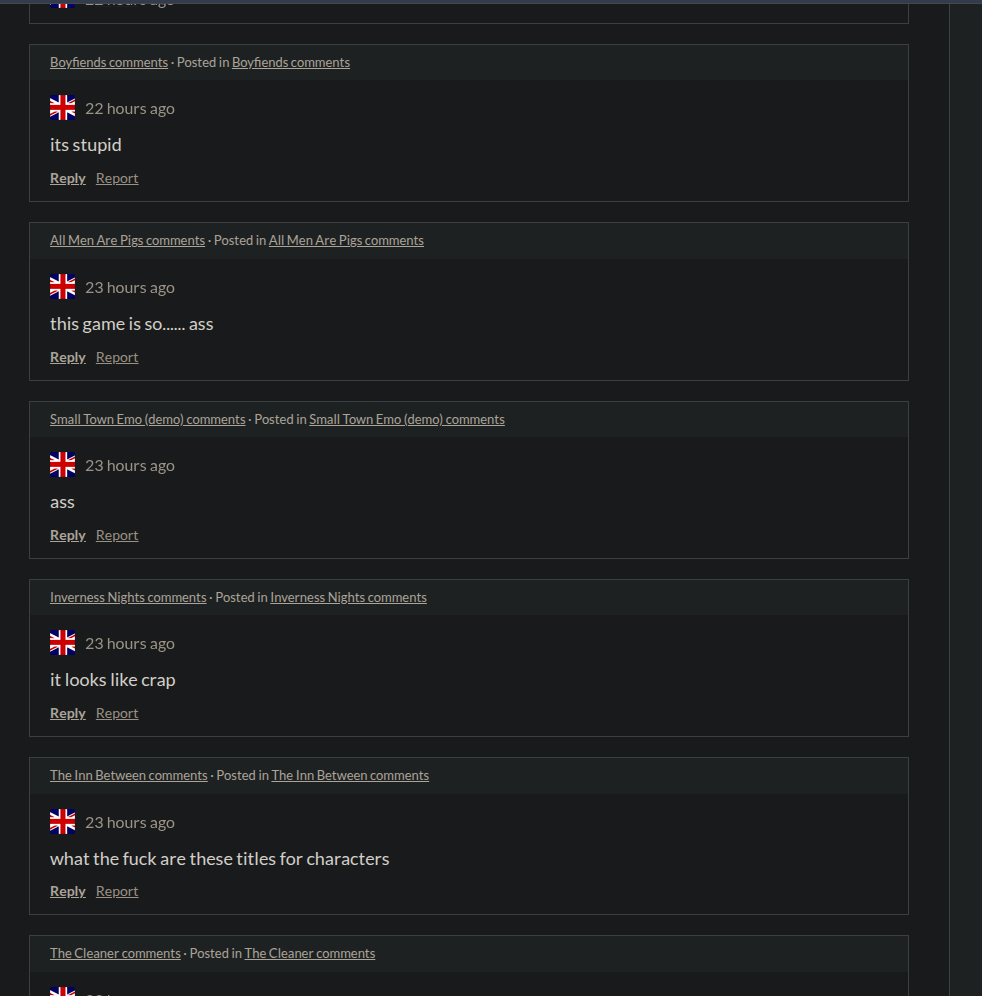Click the UK flag avatar above The Cleaner comment
The width and height of the screenshot is (982, 996).
[x=62, y=991]
